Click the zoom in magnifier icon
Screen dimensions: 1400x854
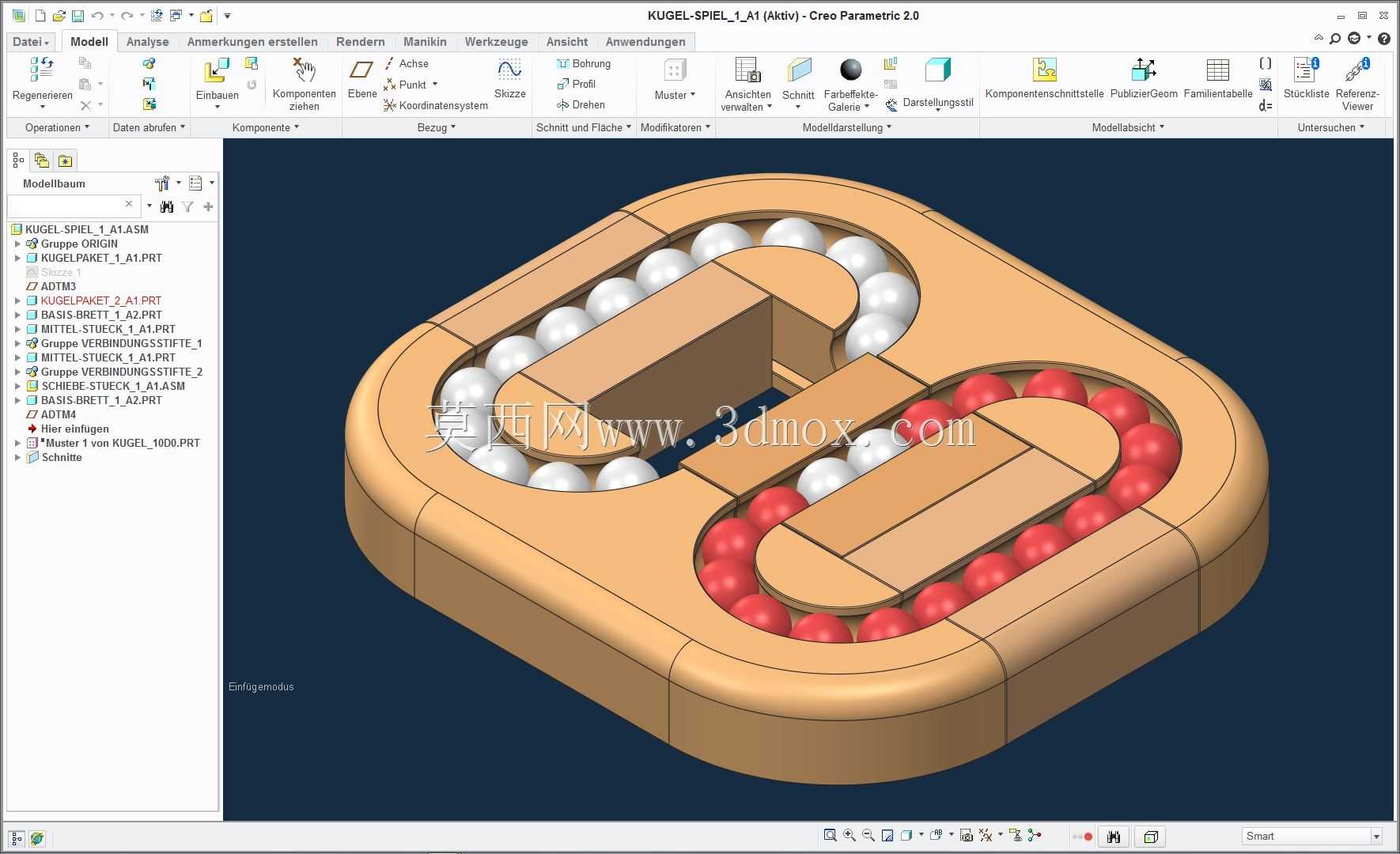click(849, 835)
